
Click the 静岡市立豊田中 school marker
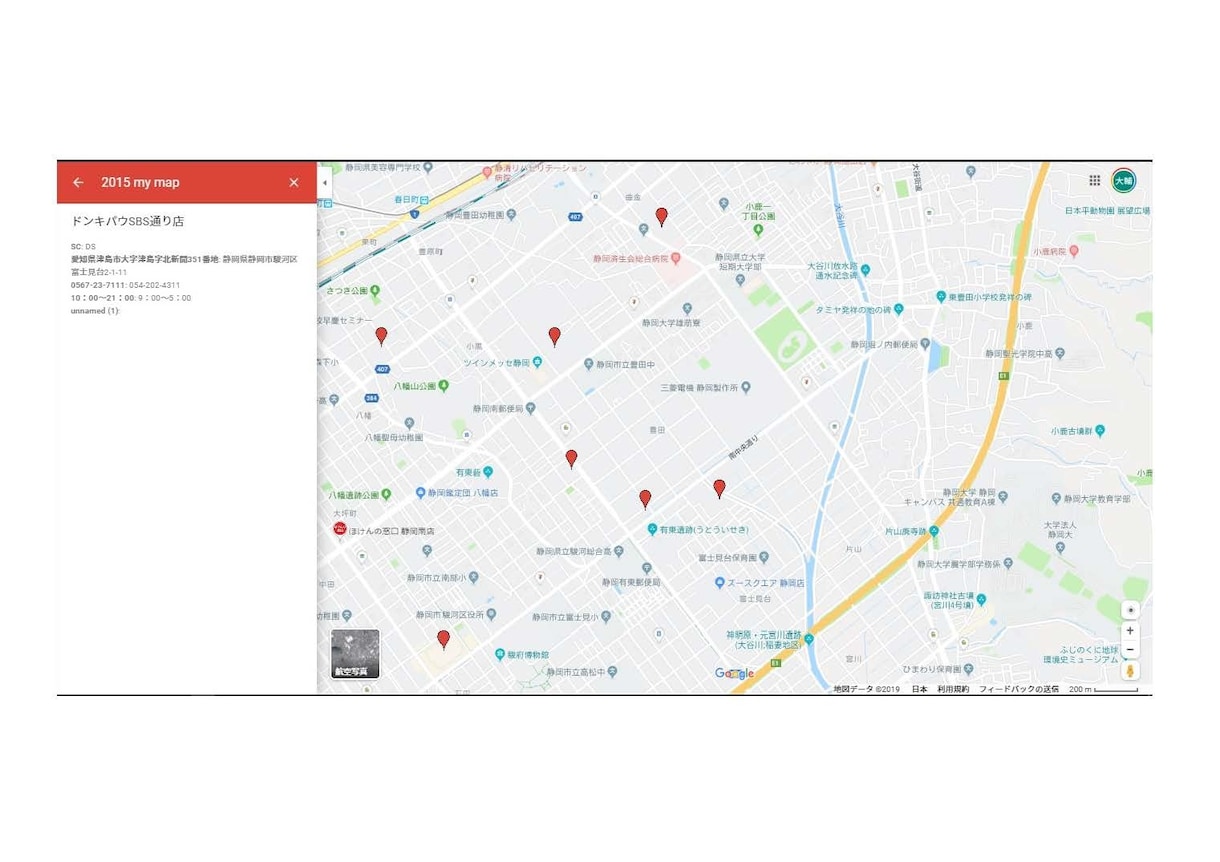pyautogui.click(x=587, y=365)
